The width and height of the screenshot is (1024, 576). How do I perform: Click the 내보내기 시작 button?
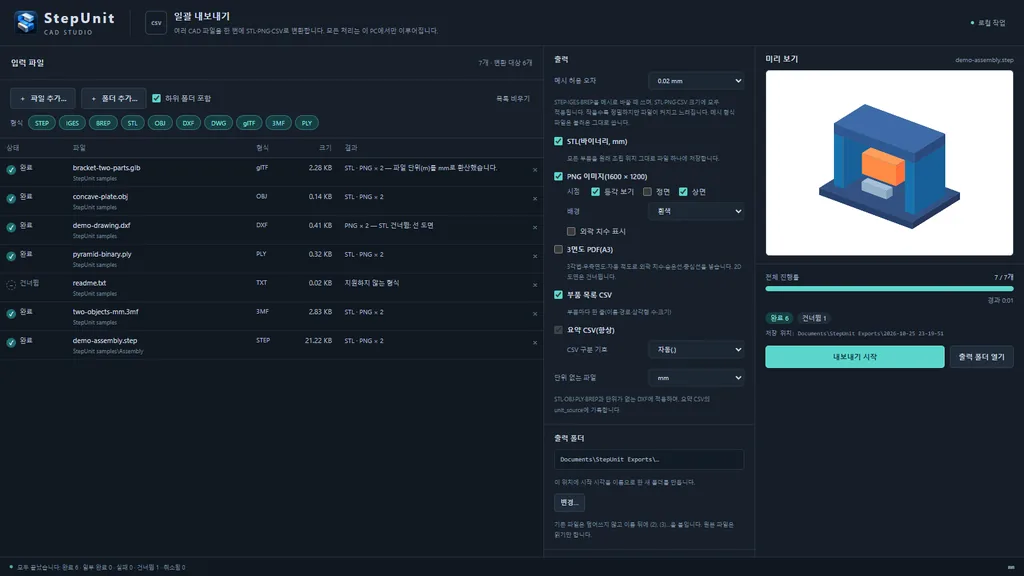click(x=855, y=357)
